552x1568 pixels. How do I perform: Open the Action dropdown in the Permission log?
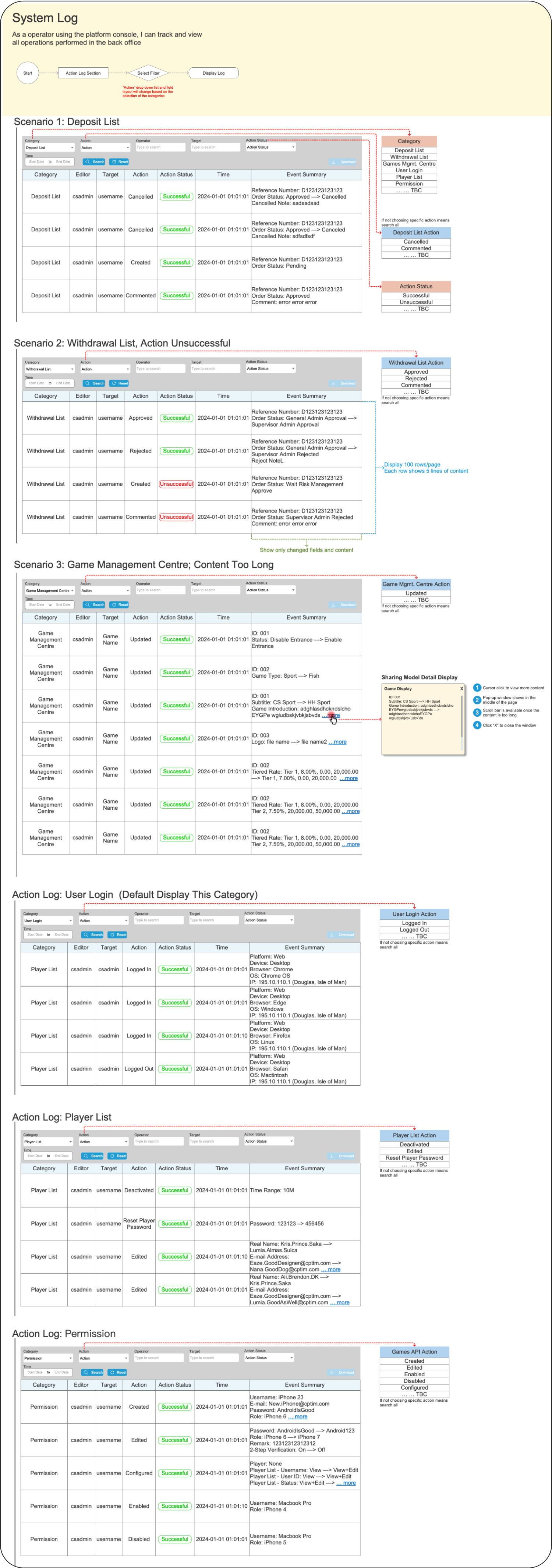(103, 1358)
